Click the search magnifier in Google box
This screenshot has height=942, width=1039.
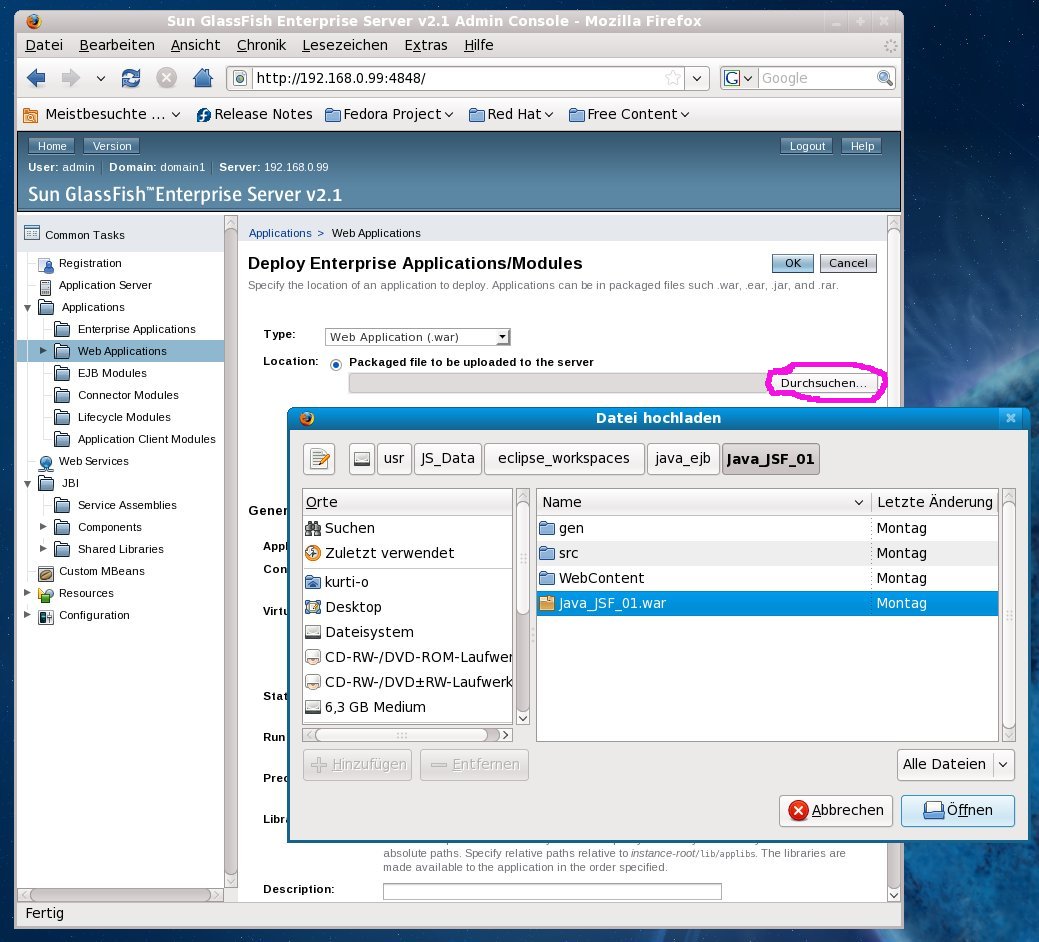click(x=885, y=78)
